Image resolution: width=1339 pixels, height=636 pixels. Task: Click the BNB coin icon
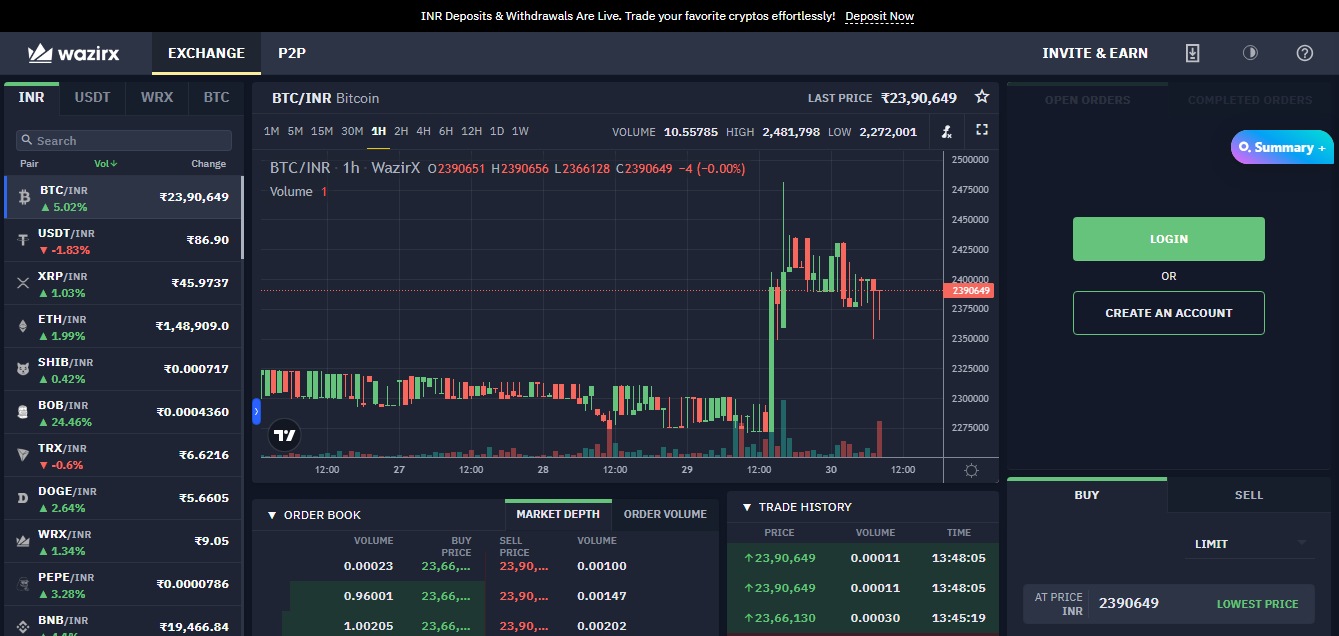pyautogui.click(x=24, y=626)
